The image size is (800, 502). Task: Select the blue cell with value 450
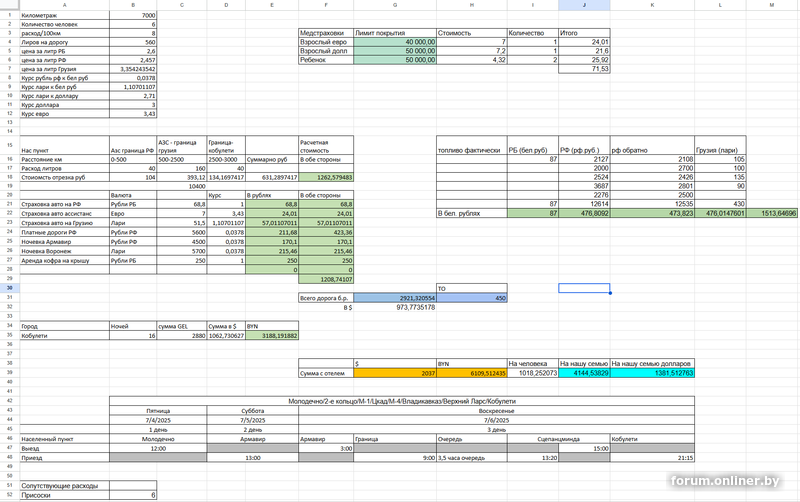[x=472, y=298]
